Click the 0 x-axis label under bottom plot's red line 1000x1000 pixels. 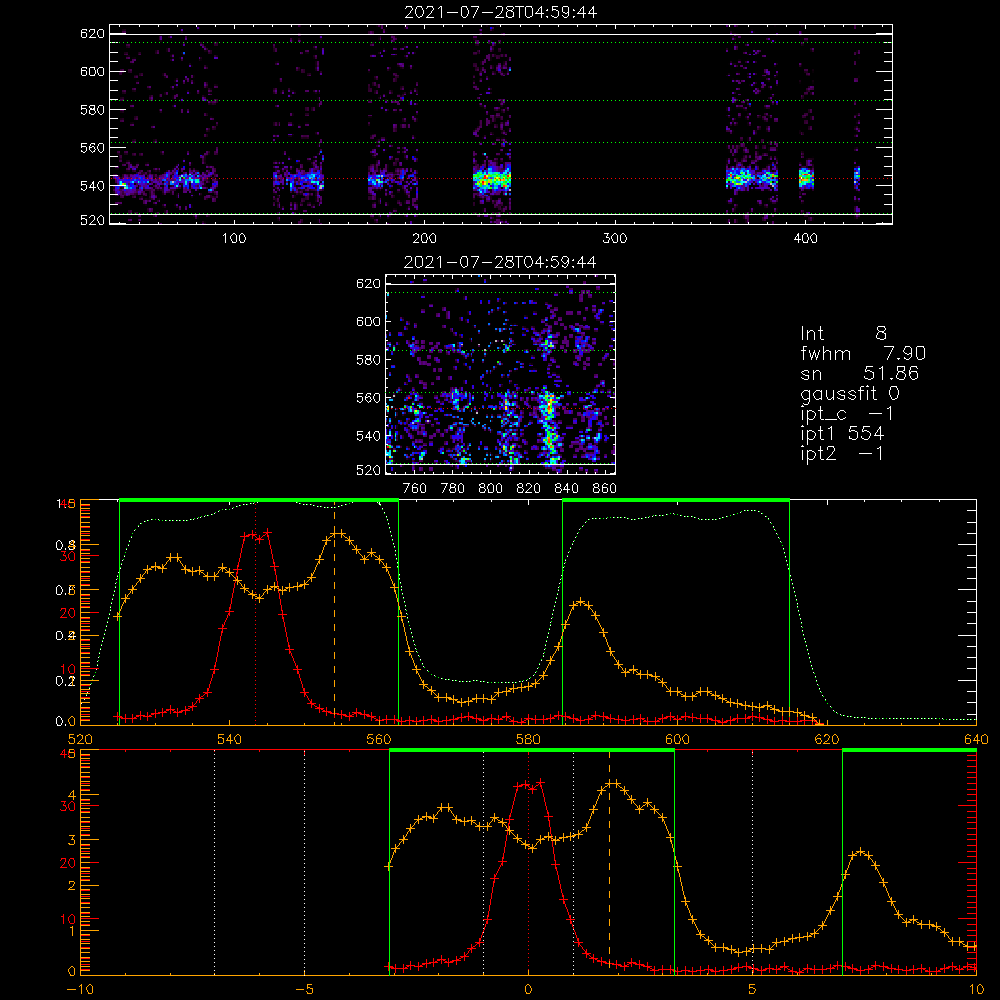coord(529,989)
